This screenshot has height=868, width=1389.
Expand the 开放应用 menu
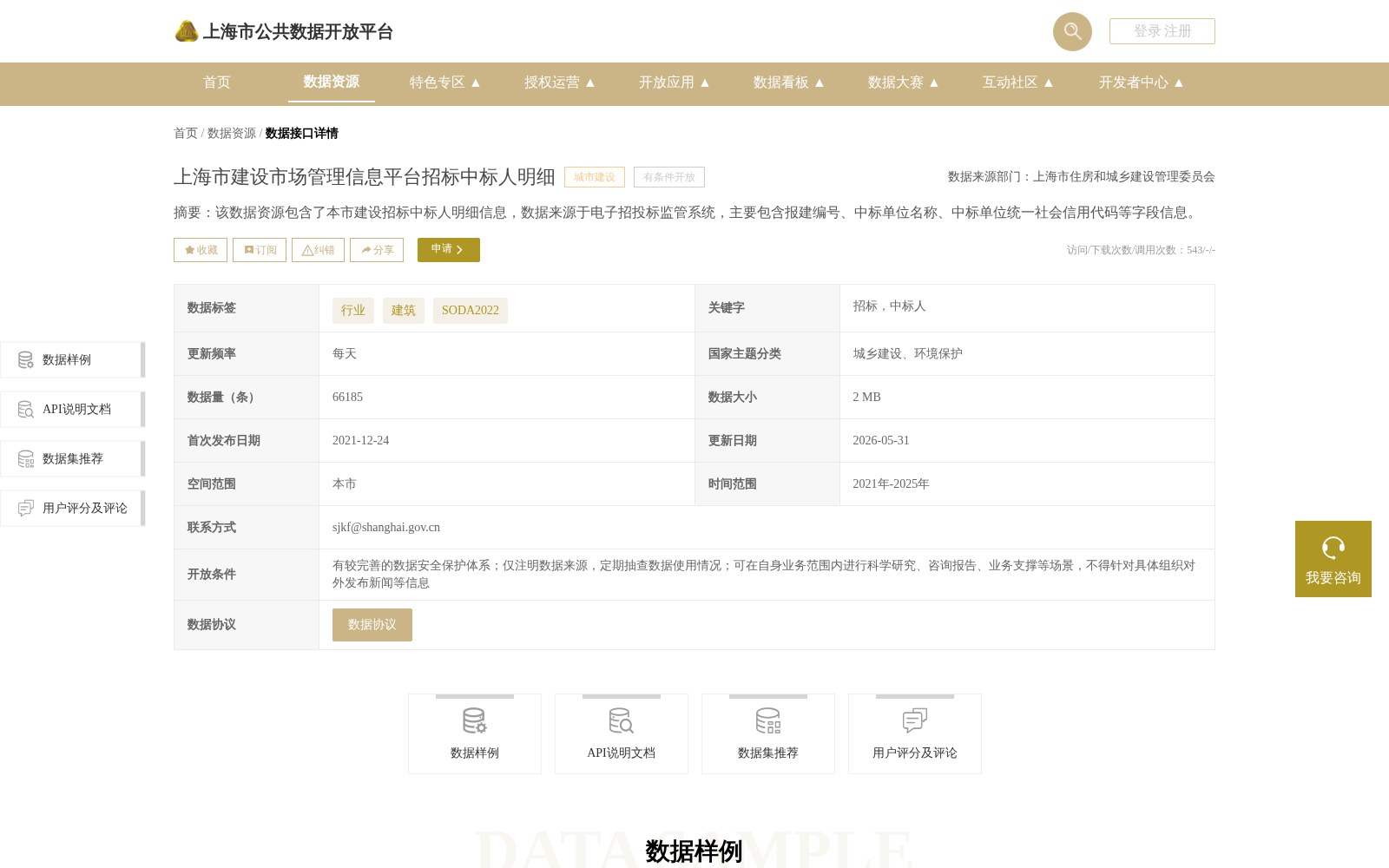pyautogui.click(x=675, y=82)
